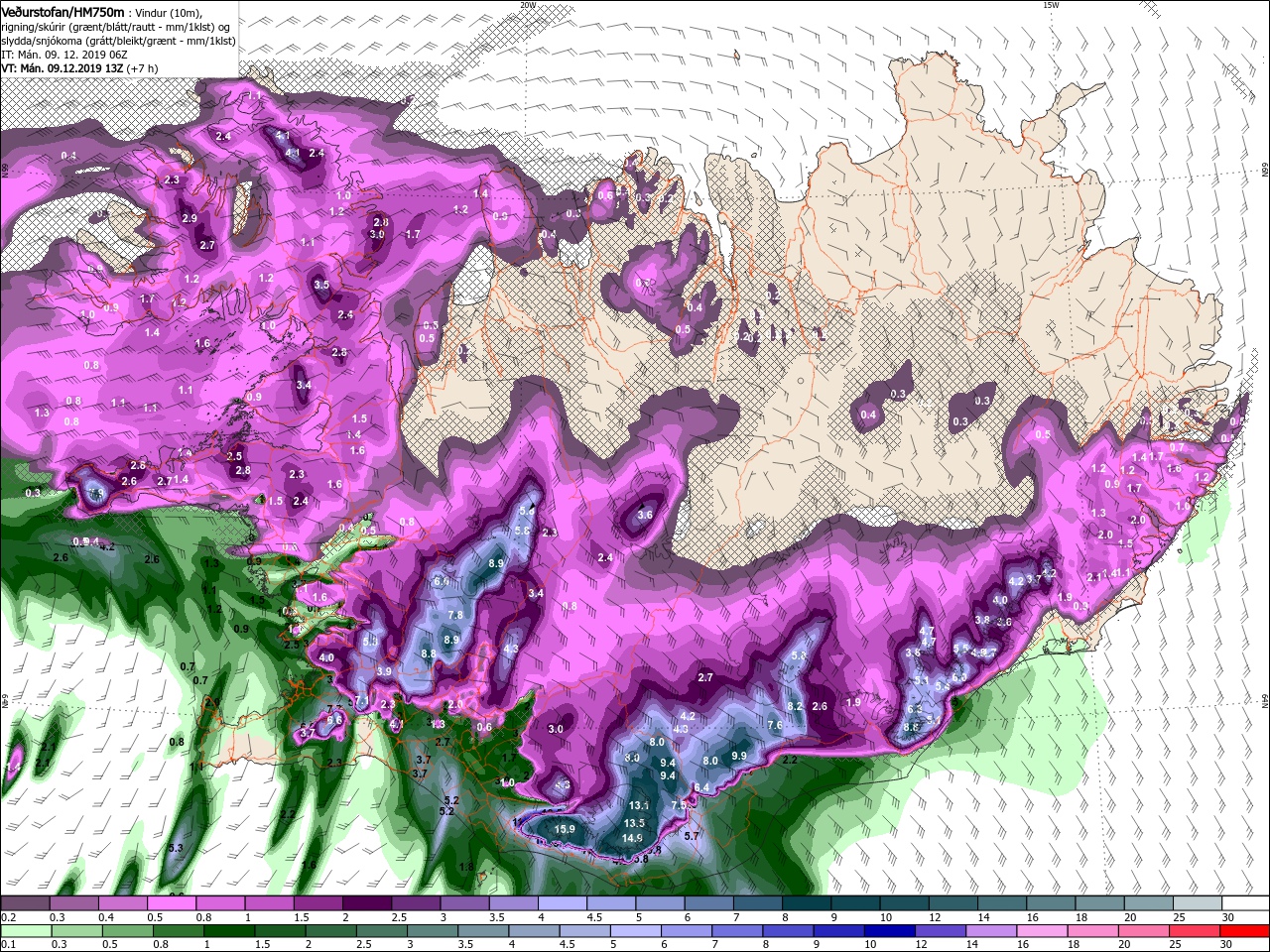Click the 6.4 precipitation value on the map
Screen dimensions: 1270x952
coord(702,787)
